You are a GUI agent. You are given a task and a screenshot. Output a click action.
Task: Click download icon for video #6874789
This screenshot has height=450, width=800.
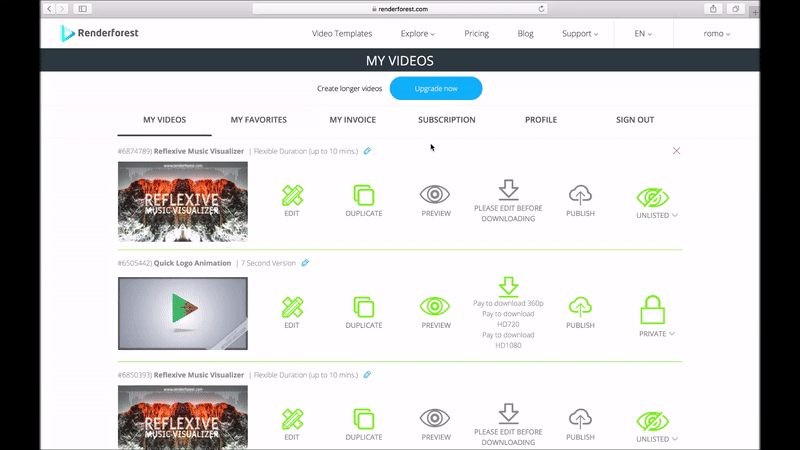coord(508,190)
